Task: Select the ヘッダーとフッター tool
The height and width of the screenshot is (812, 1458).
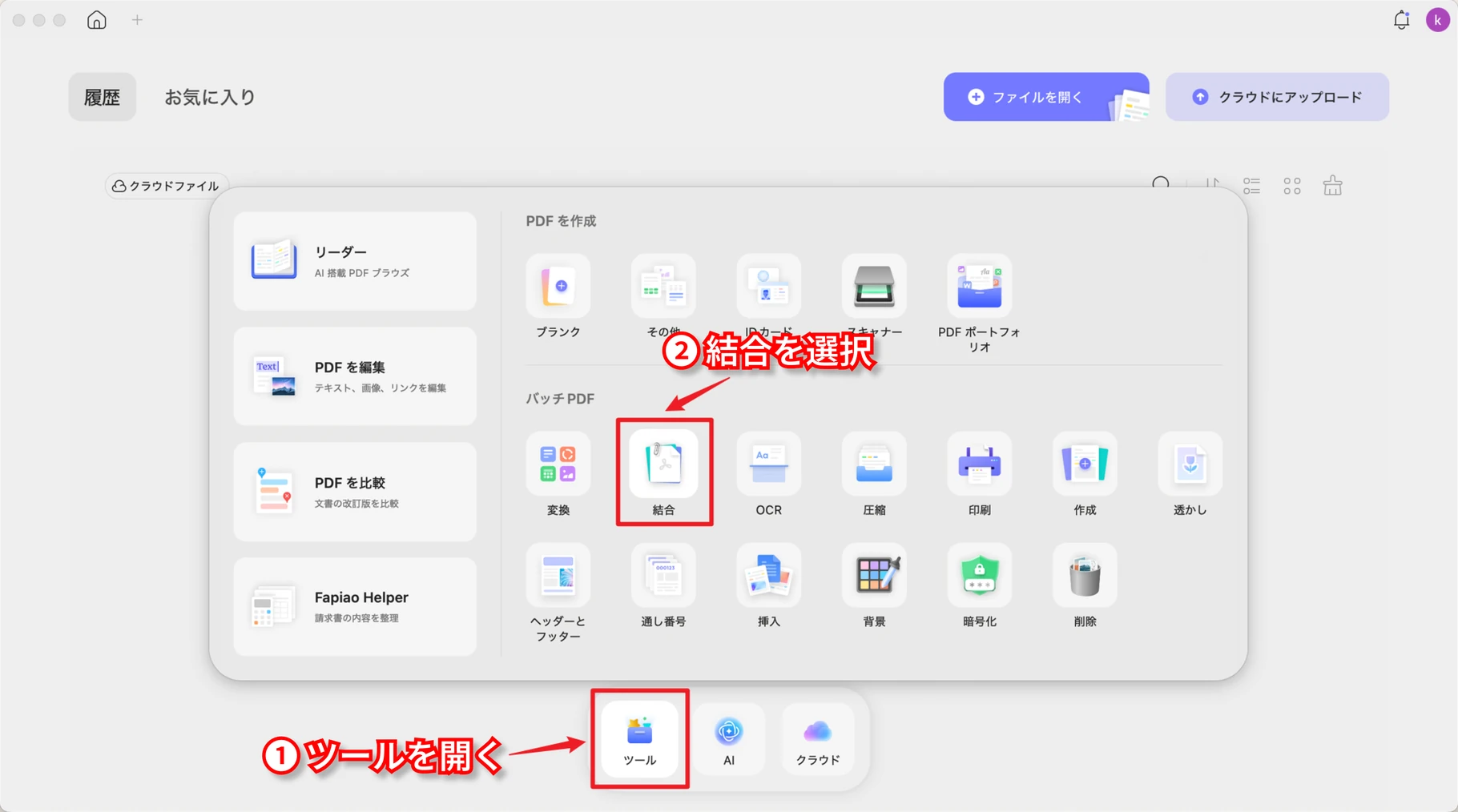Action: click(x=558, y=575)
